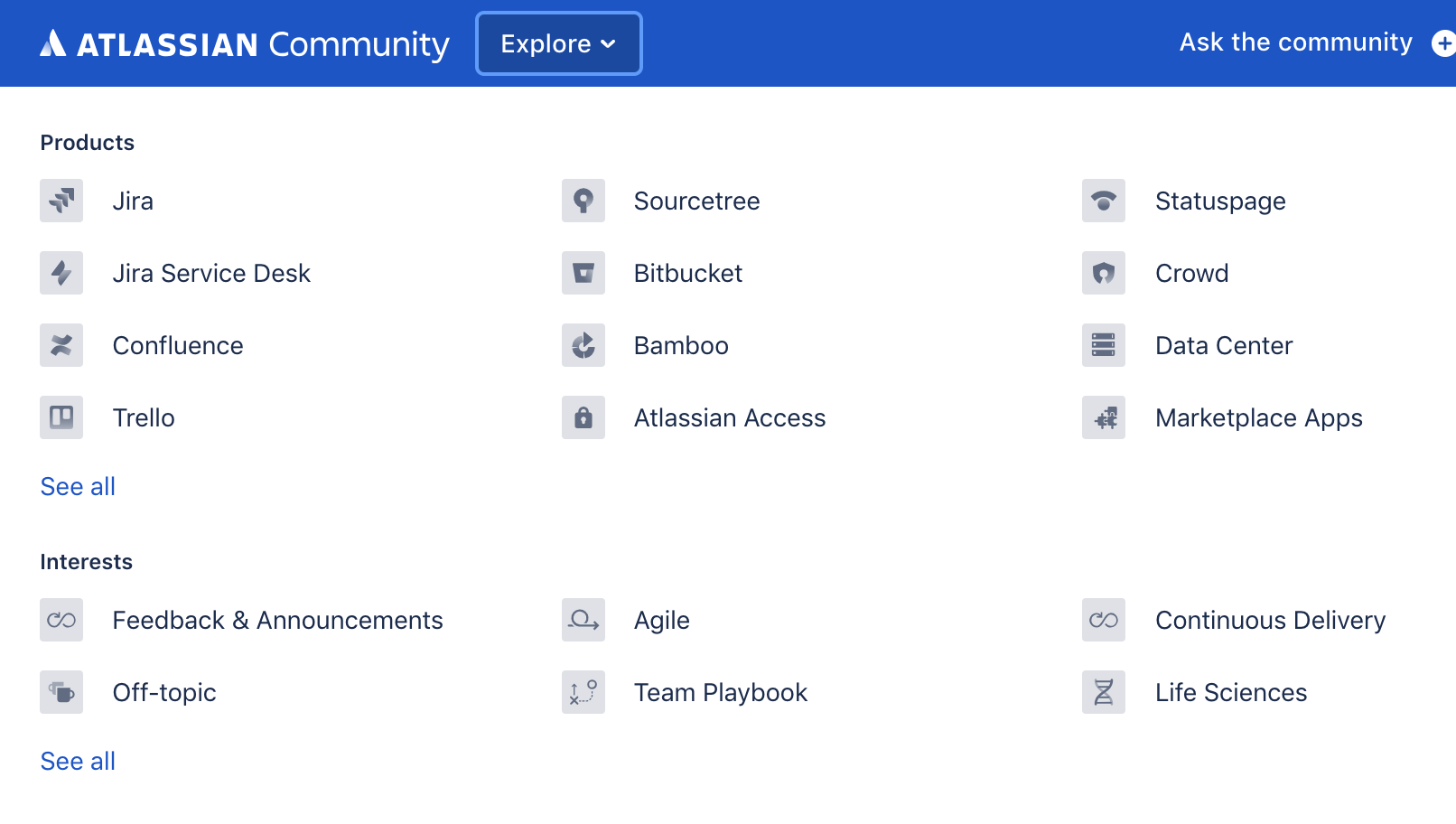Viewport: 1456px width, 824px height.
Task: Click the Bitbucket bucket icon
Action: (583, 273)
